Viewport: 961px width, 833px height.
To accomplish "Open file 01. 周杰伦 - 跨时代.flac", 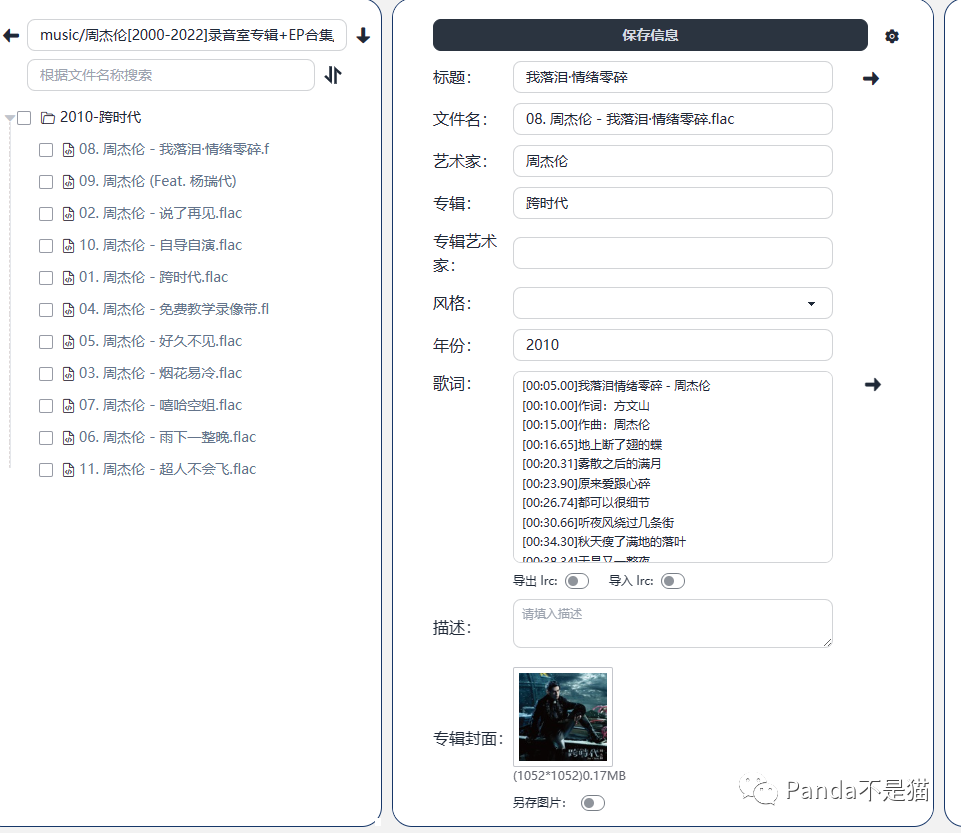I will pos(153,278).
